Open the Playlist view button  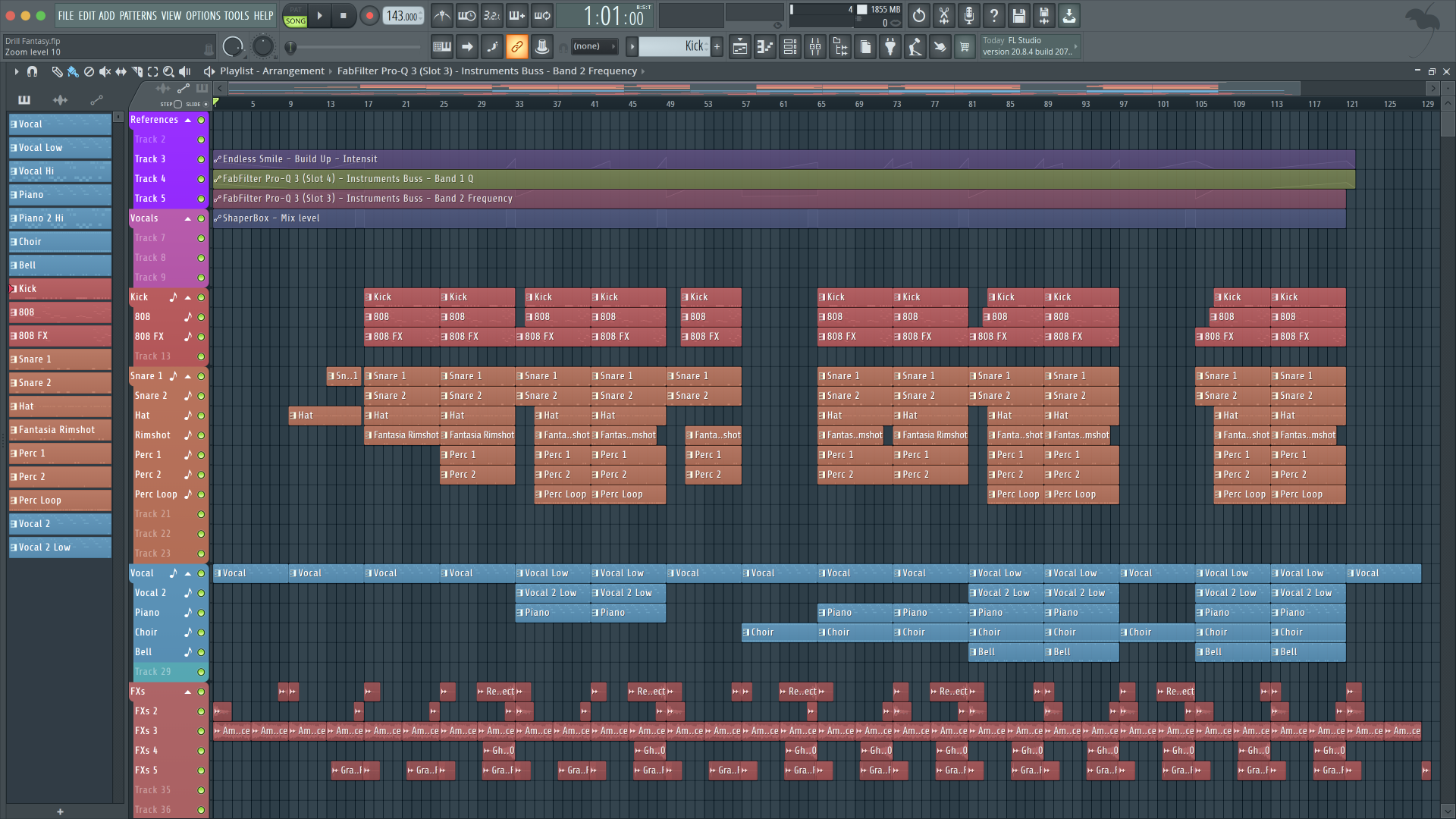(x=740, y=47)
